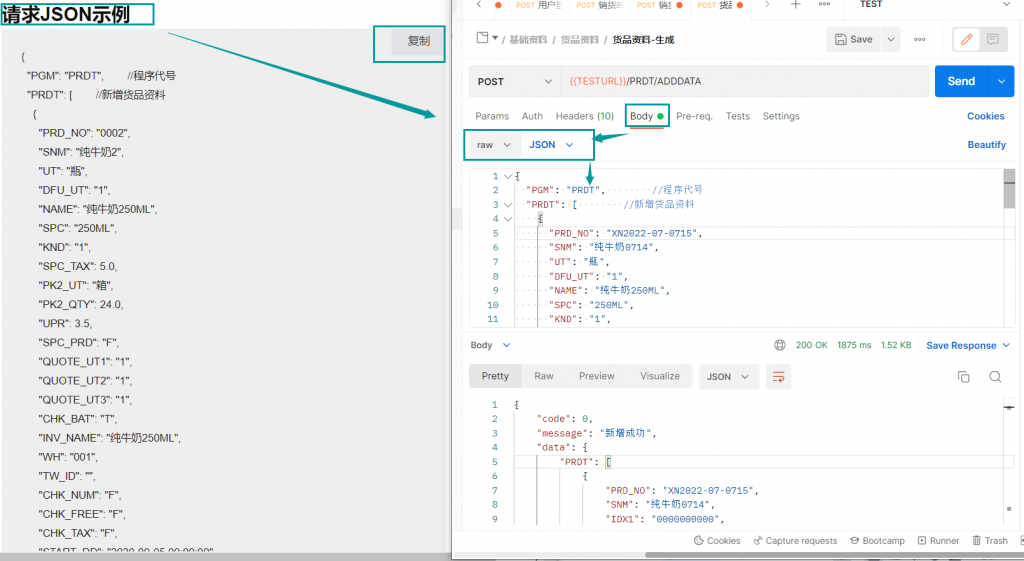Image resolution: width=1024 pixels, height=561 pixels.
Task: Click the wrap lines icon in response
Action: click(779, 377)
